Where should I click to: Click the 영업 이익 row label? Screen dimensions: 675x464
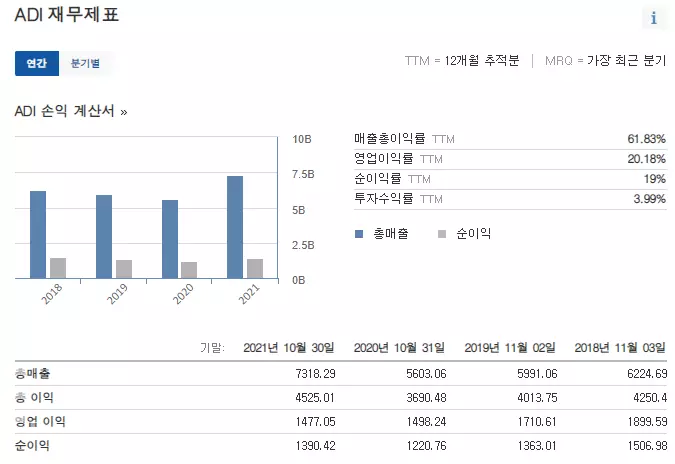[x=40, y=421]
